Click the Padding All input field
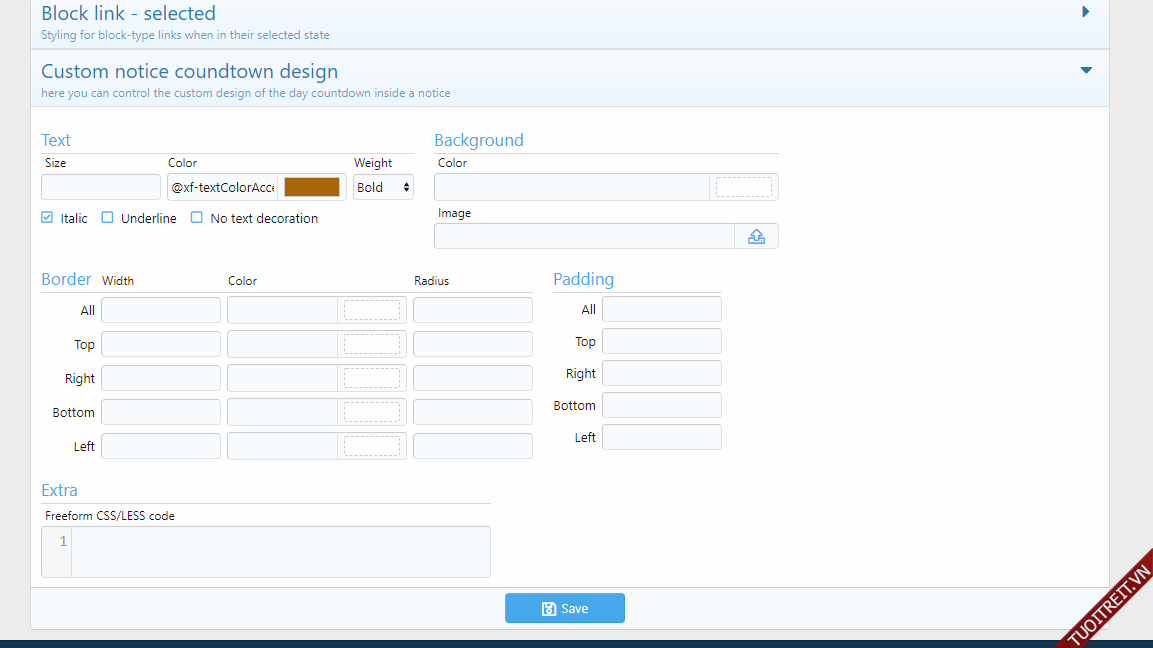The width and height of the screenshot is (1153, 648). 661,309
